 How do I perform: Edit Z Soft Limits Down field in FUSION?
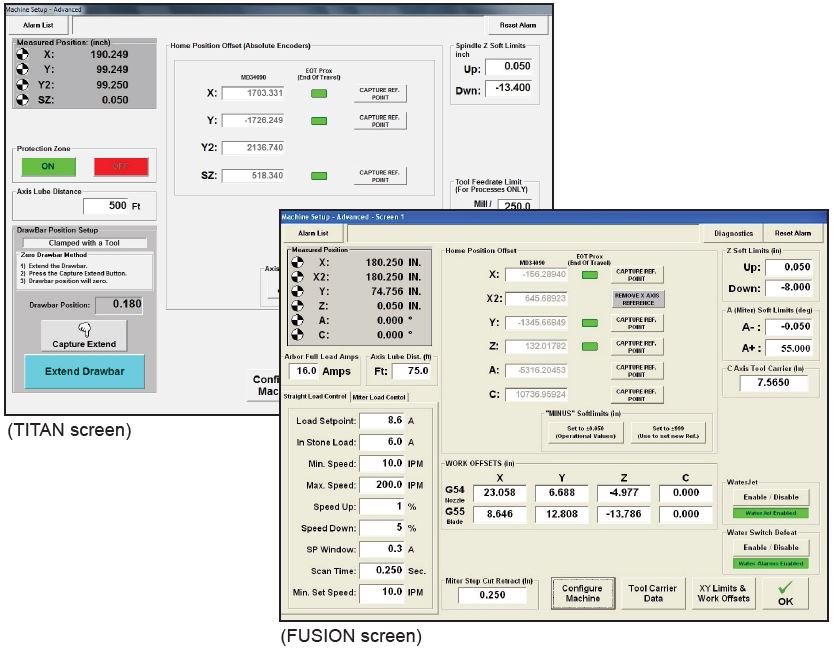tap(789, 288)
